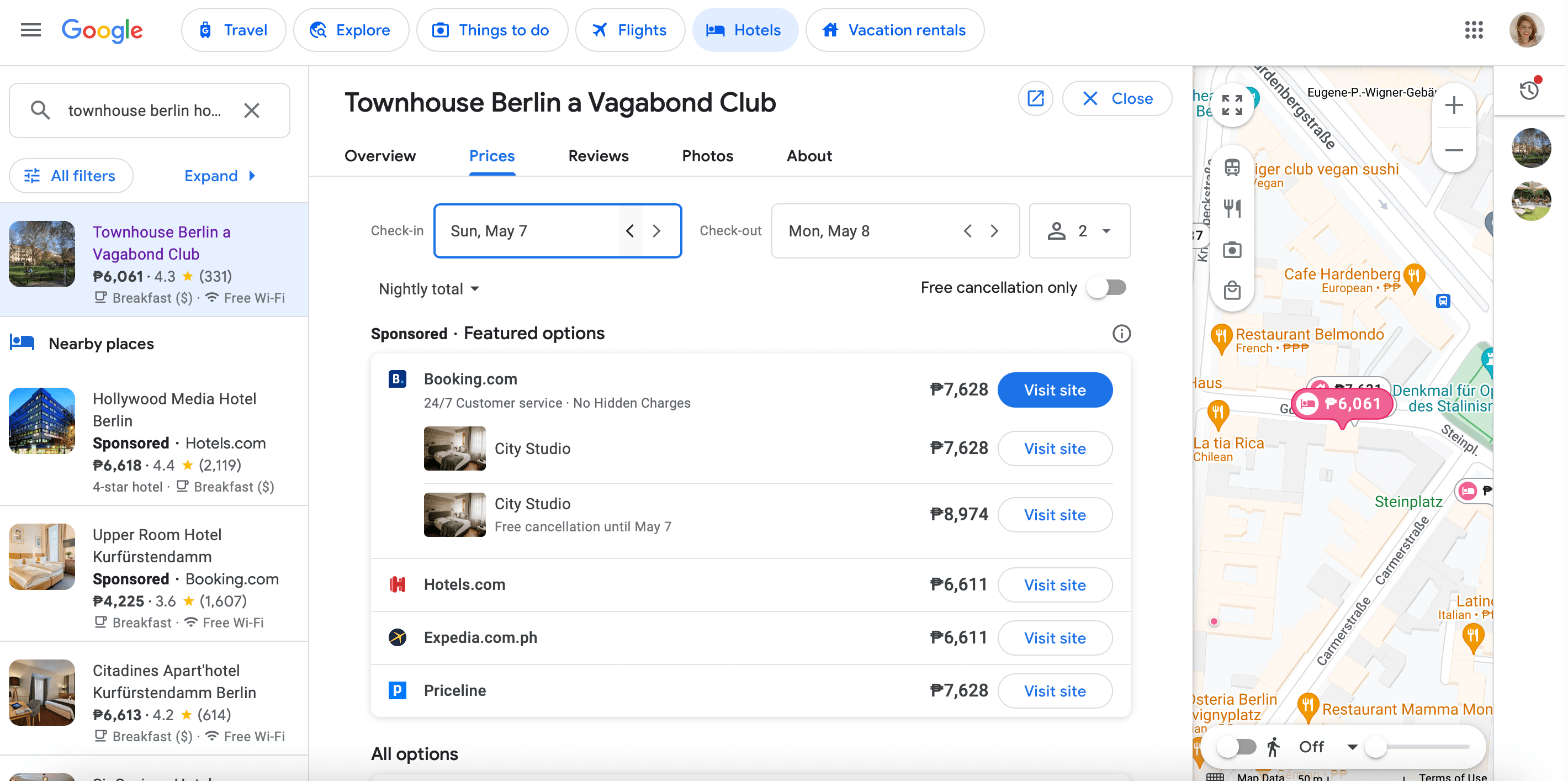Expand the results list panel
The image size is (1568, 781).
[220, 176]
